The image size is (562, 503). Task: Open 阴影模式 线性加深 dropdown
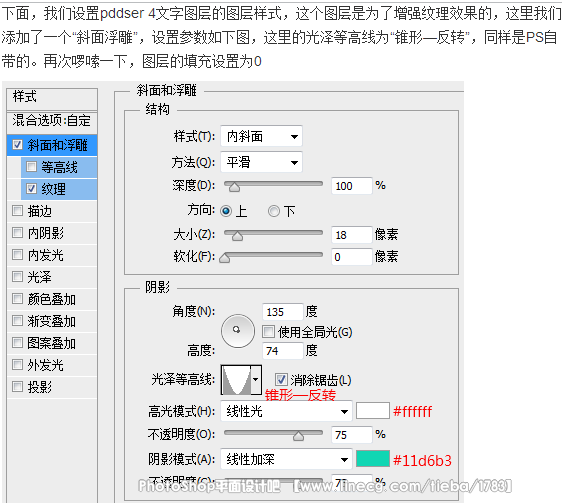[286, 459]
